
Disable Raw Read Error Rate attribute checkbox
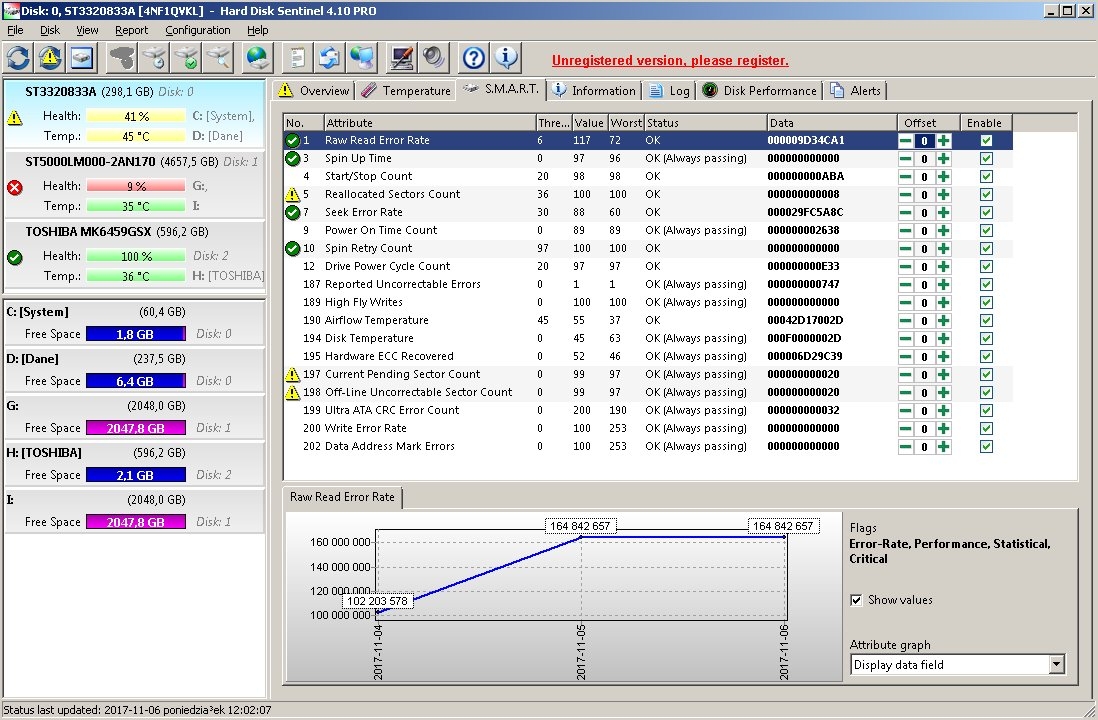coord(986,140)
